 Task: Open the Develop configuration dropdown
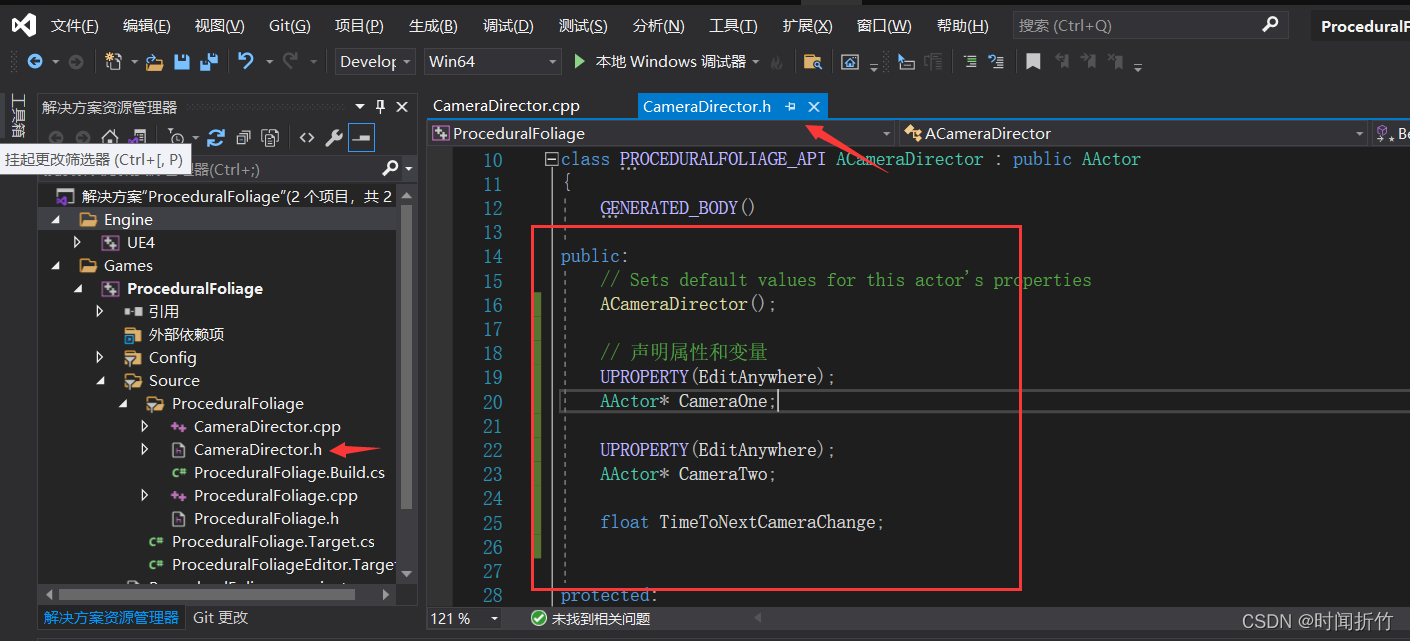pyautogui.click(x=375, y=62)
